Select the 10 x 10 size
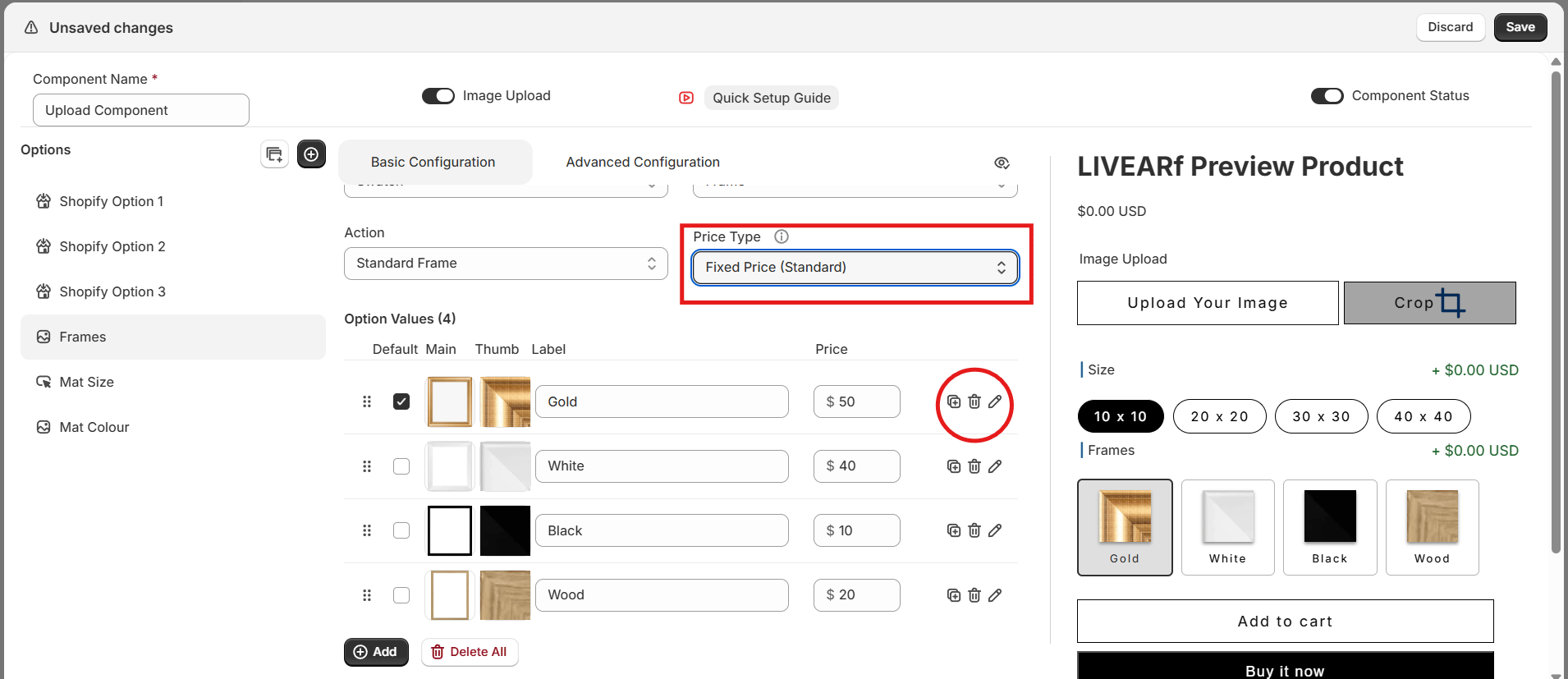The width and height of the screenshot is (1568, 679). 1121,416
